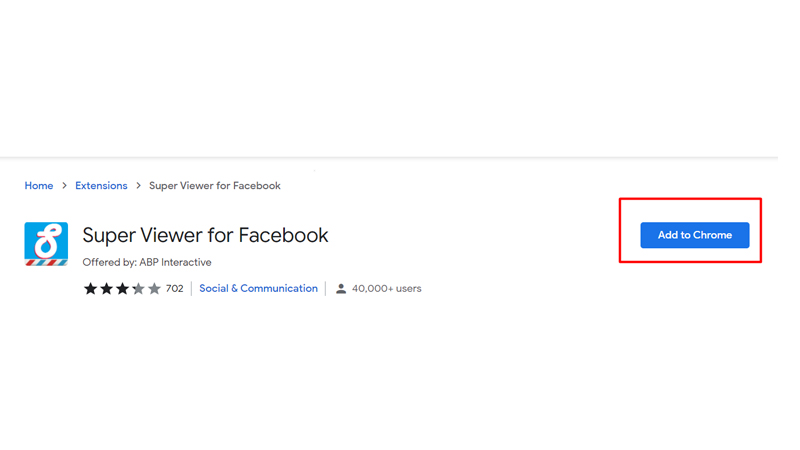The image size is (800, 450).
Task: Click Super Viewer for Facebook in the breadcrumb
Action: (215, 186)
